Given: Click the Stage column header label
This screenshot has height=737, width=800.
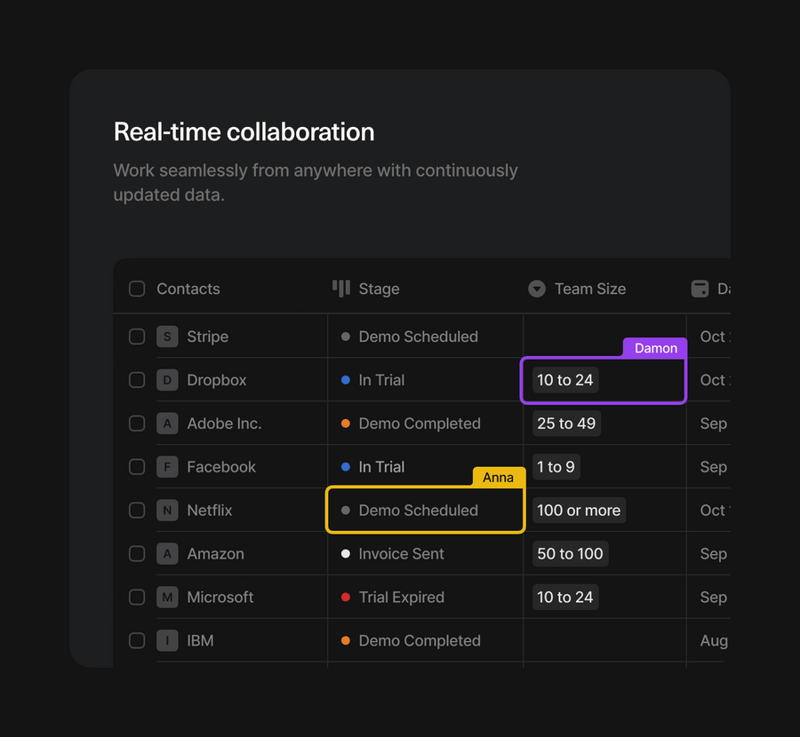Looking at the screenshot, I should coord(379,289).
